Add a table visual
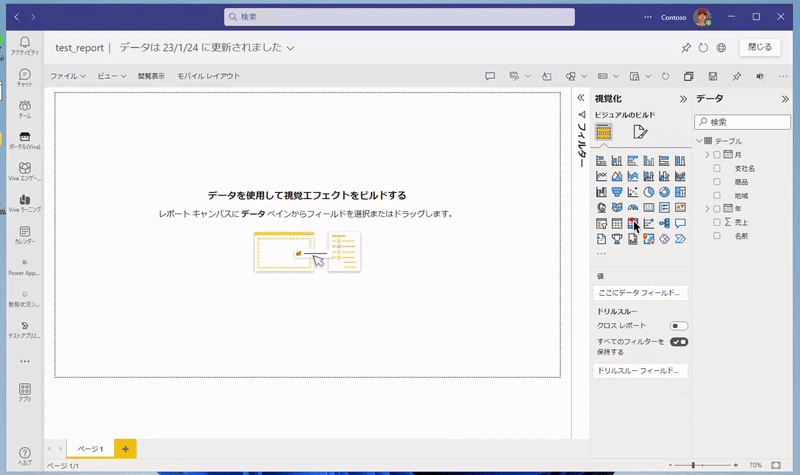Viewport: 800px width, 475px height. click(x=617, y=223)
